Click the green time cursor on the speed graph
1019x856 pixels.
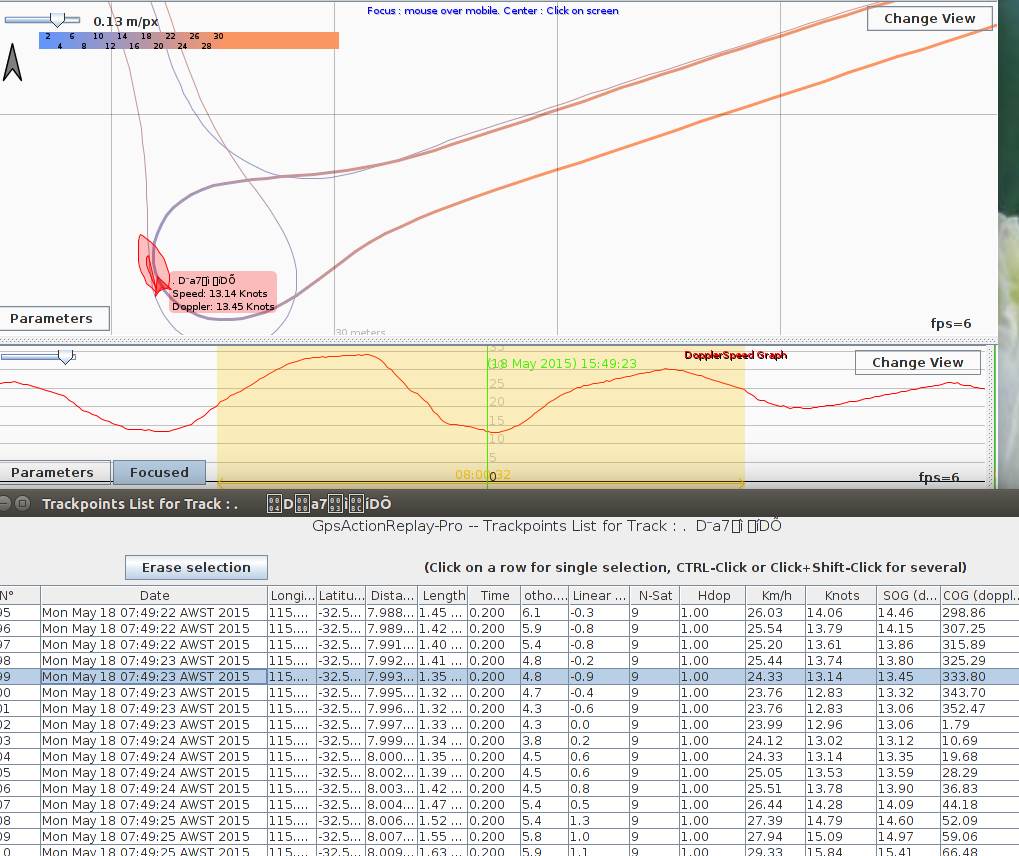click(489, 420)
